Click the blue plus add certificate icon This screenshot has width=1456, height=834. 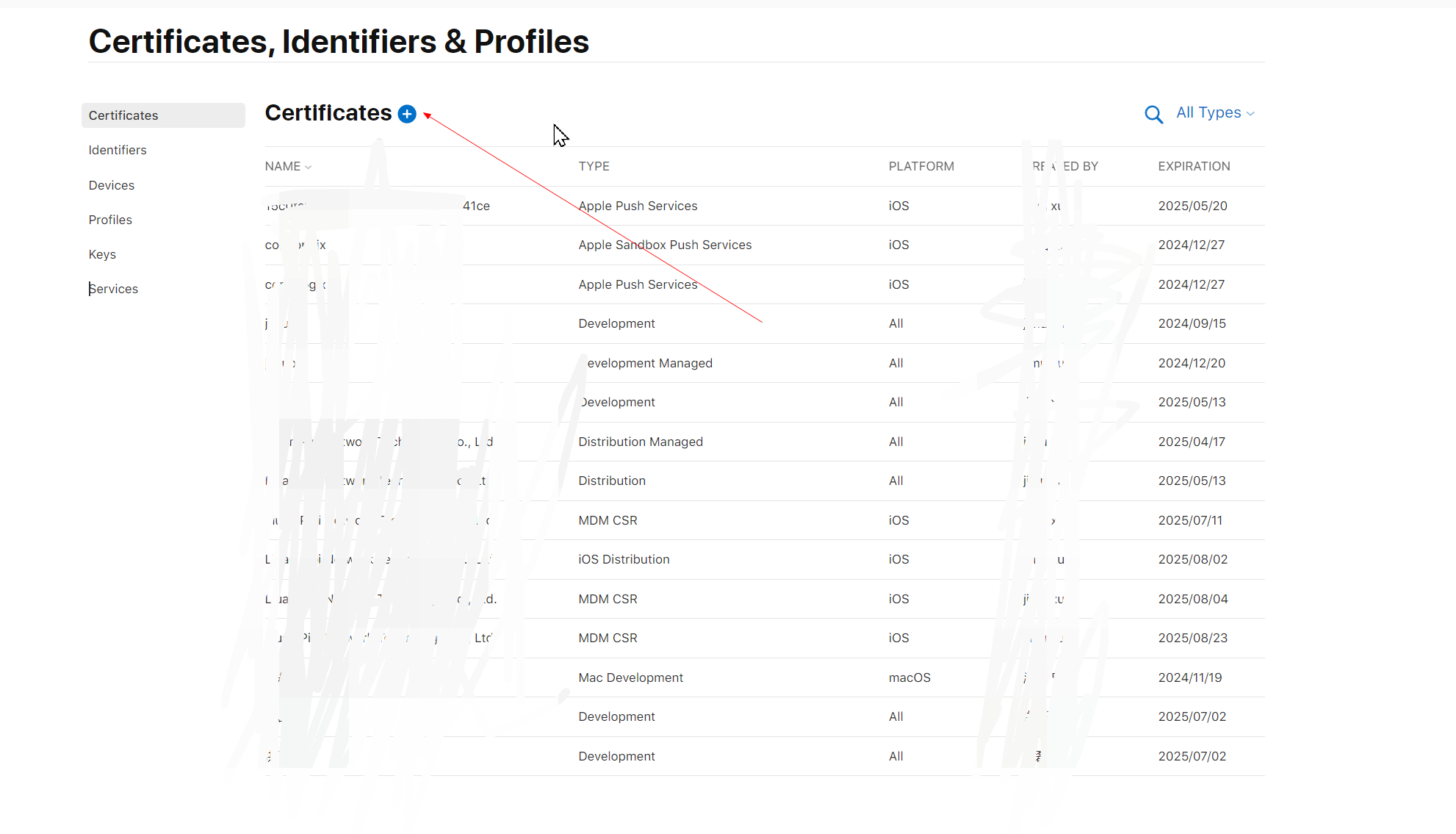click(407, 114)
